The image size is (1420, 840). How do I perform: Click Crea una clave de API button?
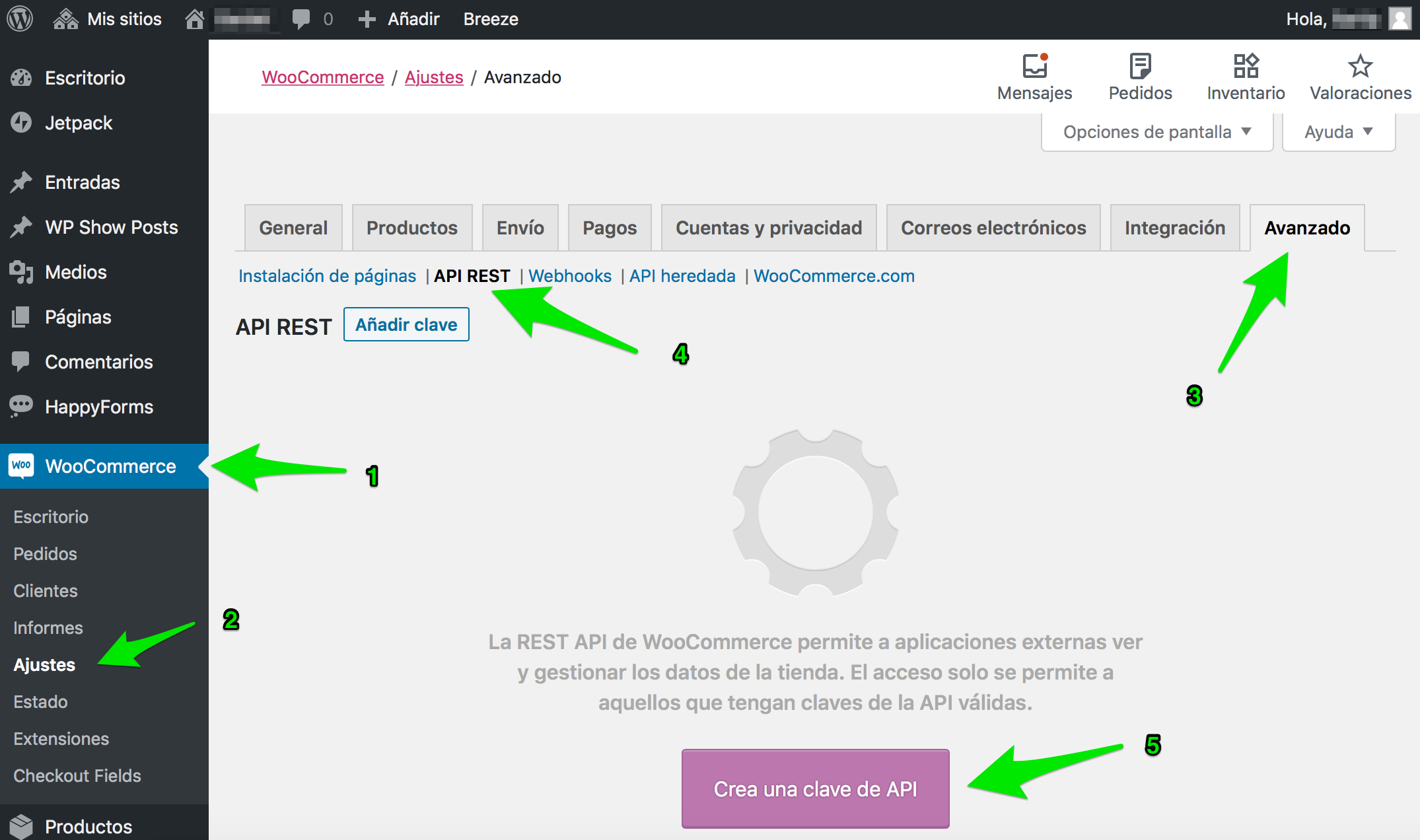815,788
